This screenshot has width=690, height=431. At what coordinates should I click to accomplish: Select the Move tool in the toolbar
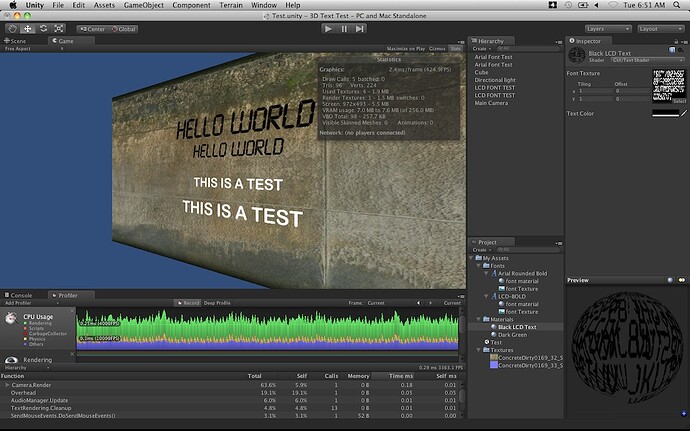[28, 29]
